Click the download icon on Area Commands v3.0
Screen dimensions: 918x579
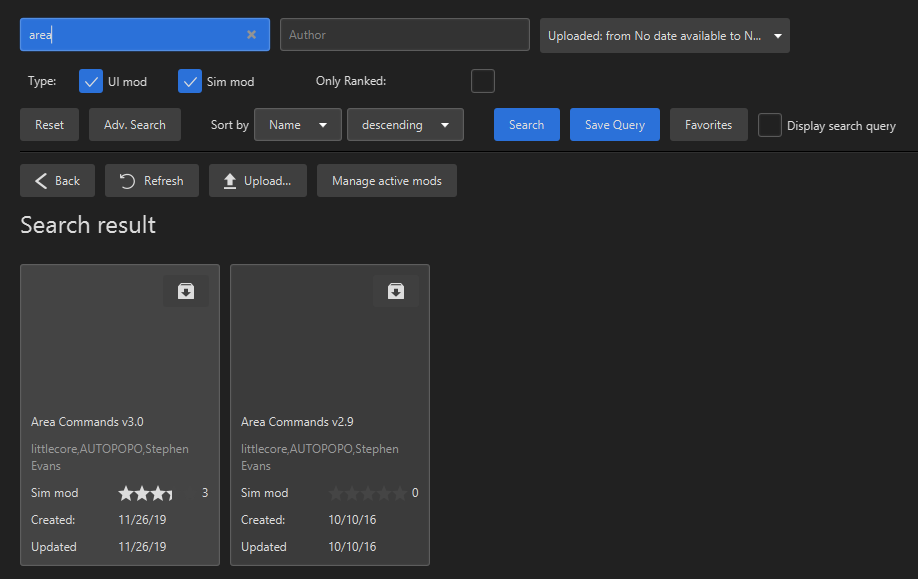click(x=186, y=291)
